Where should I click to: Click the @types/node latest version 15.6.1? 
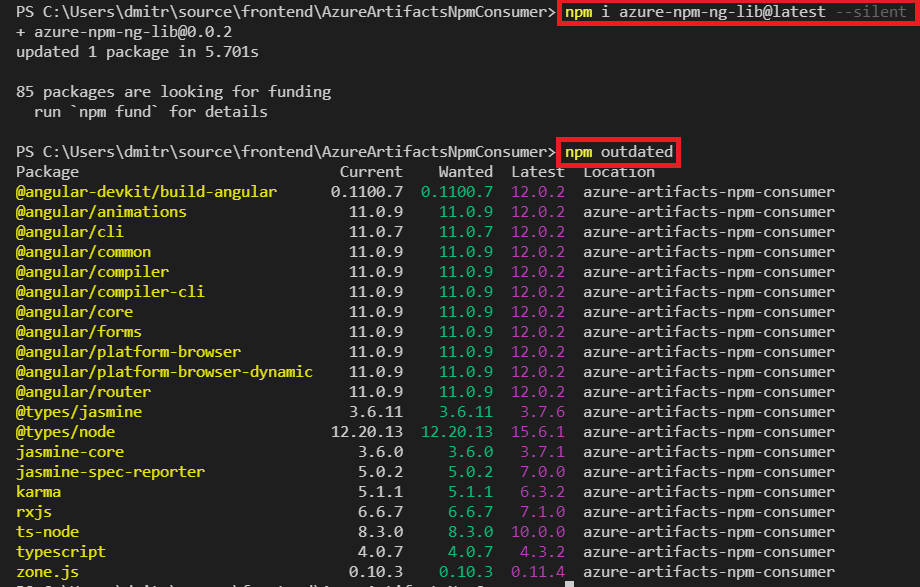538,432
